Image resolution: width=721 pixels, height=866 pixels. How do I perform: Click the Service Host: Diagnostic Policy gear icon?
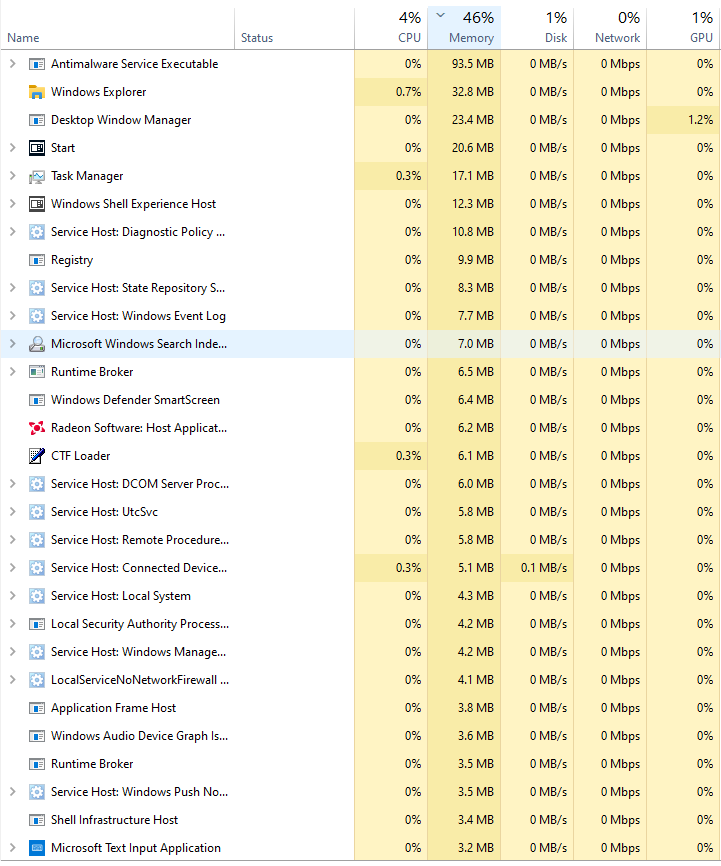click(36, 232)
